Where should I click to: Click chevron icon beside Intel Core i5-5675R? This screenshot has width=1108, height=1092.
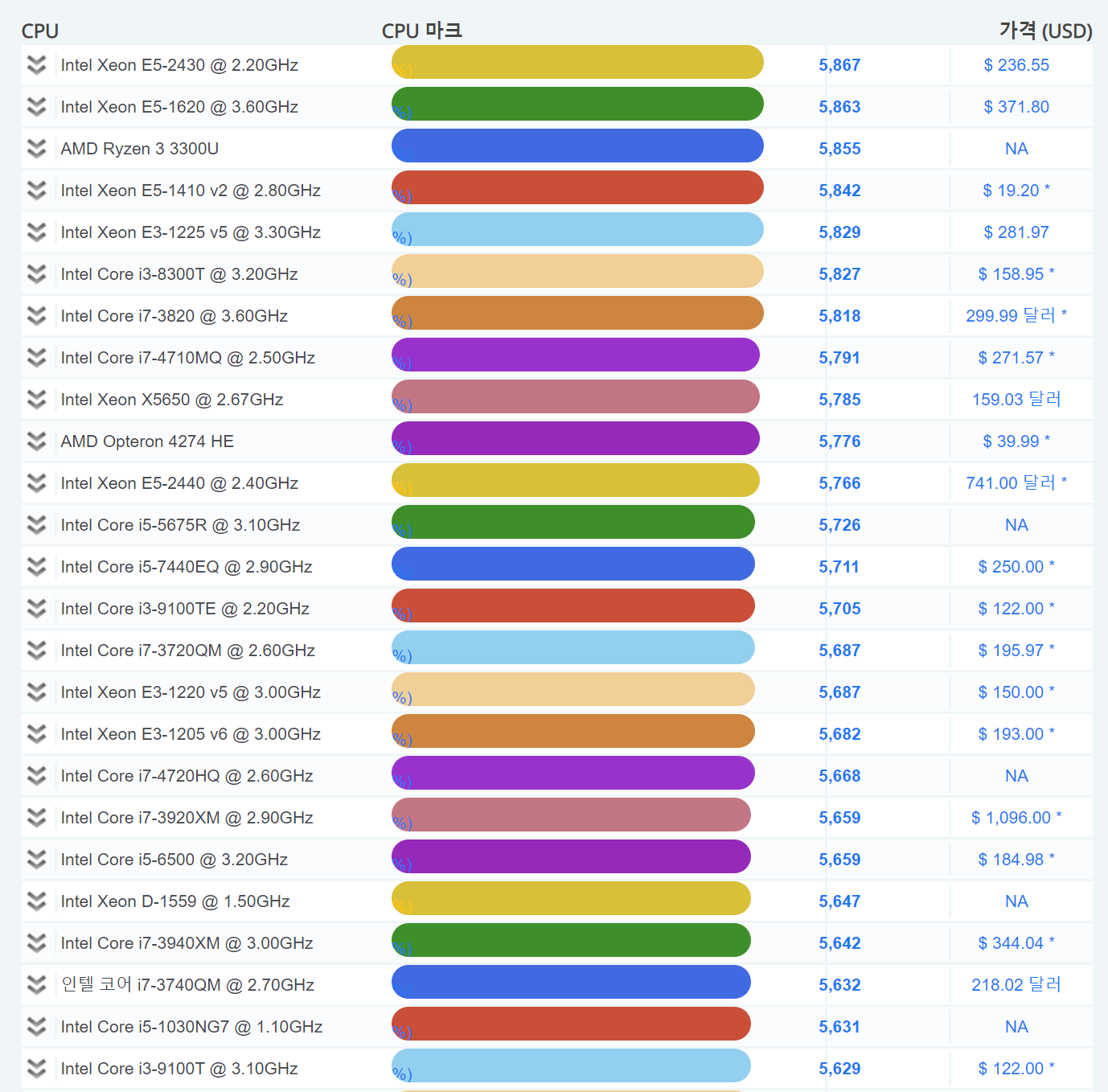(36, 525)
